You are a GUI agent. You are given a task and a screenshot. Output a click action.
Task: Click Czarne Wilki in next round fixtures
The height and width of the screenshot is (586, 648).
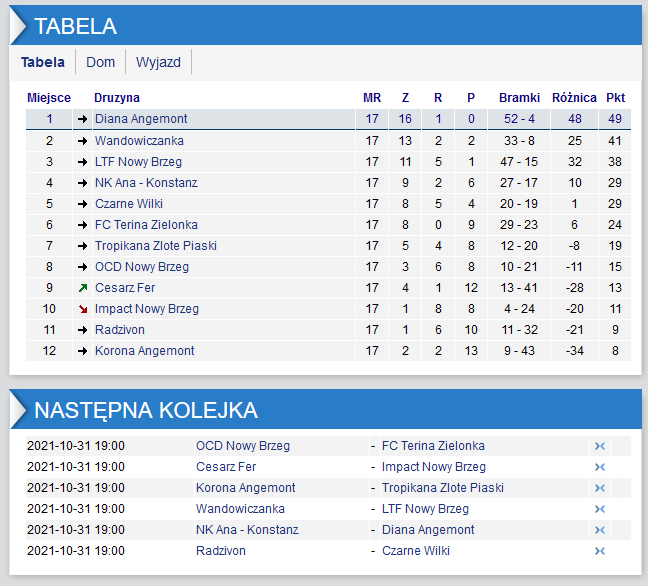tap(415, 551)
